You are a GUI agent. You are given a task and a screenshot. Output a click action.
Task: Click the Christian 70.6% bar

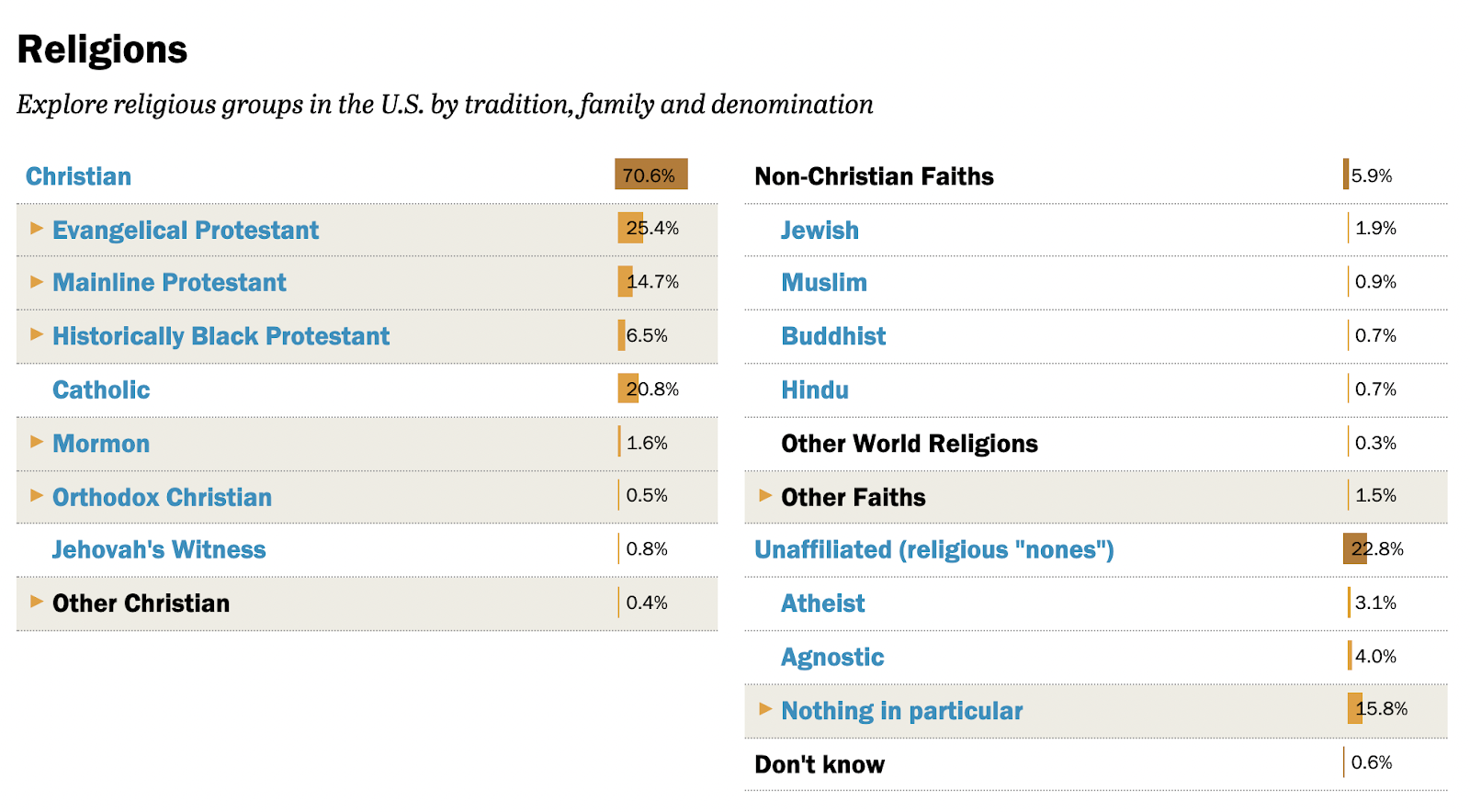tap(650, 175)
